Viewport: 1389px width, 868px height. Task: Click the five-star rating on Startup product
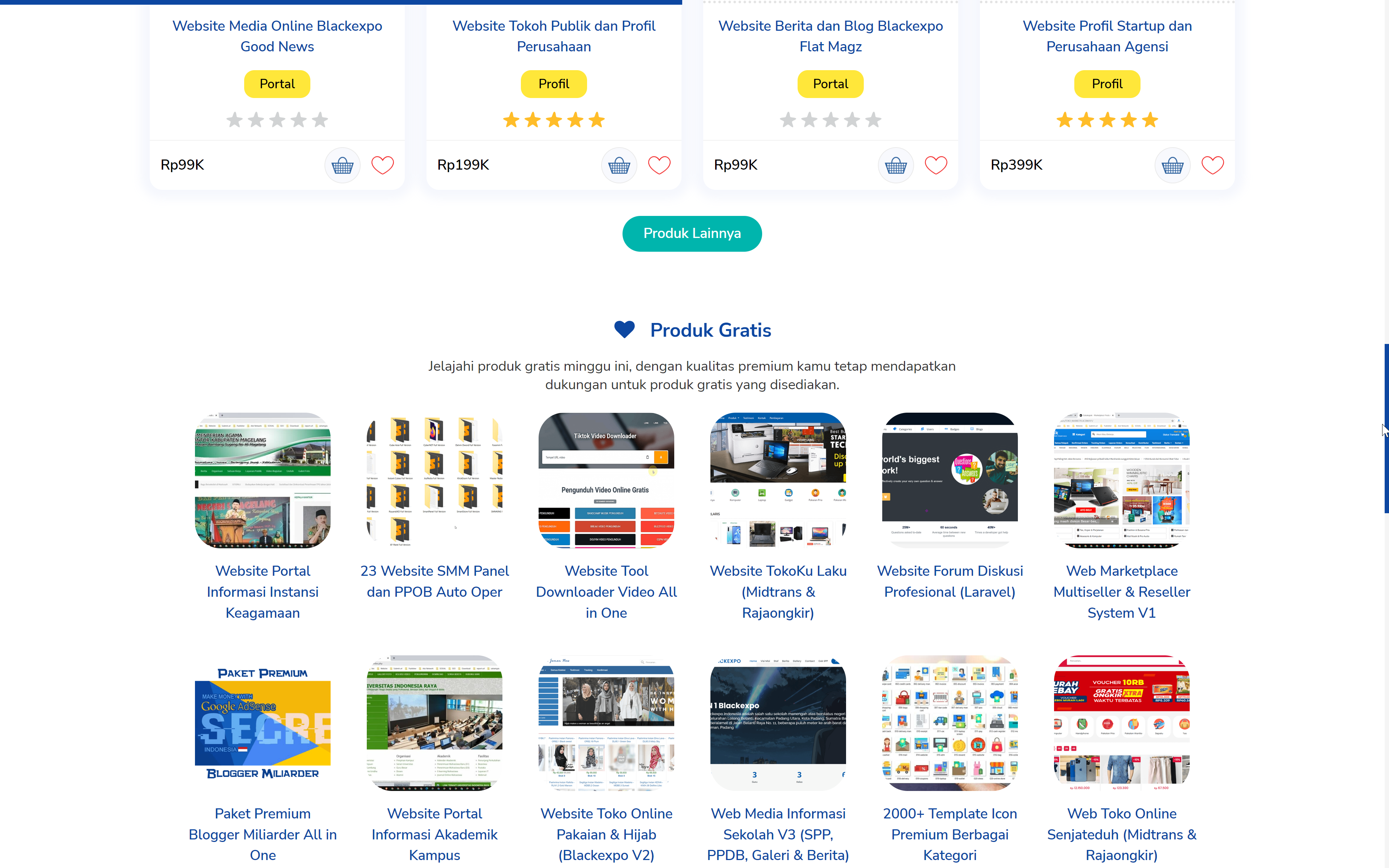coord(1107,120)
